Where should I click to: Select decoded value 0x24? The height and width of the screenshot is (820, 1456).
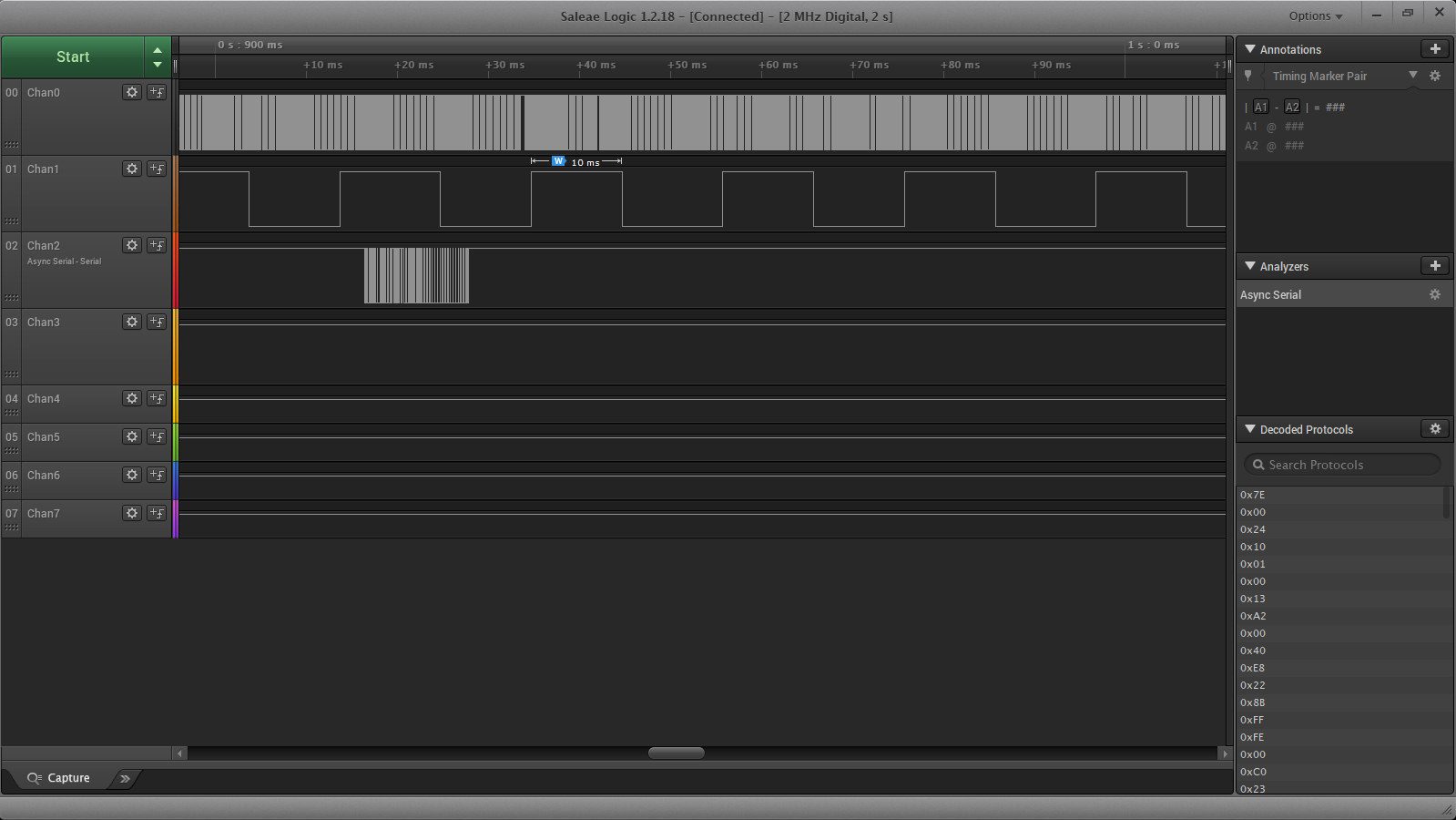tap(1252, 529)
